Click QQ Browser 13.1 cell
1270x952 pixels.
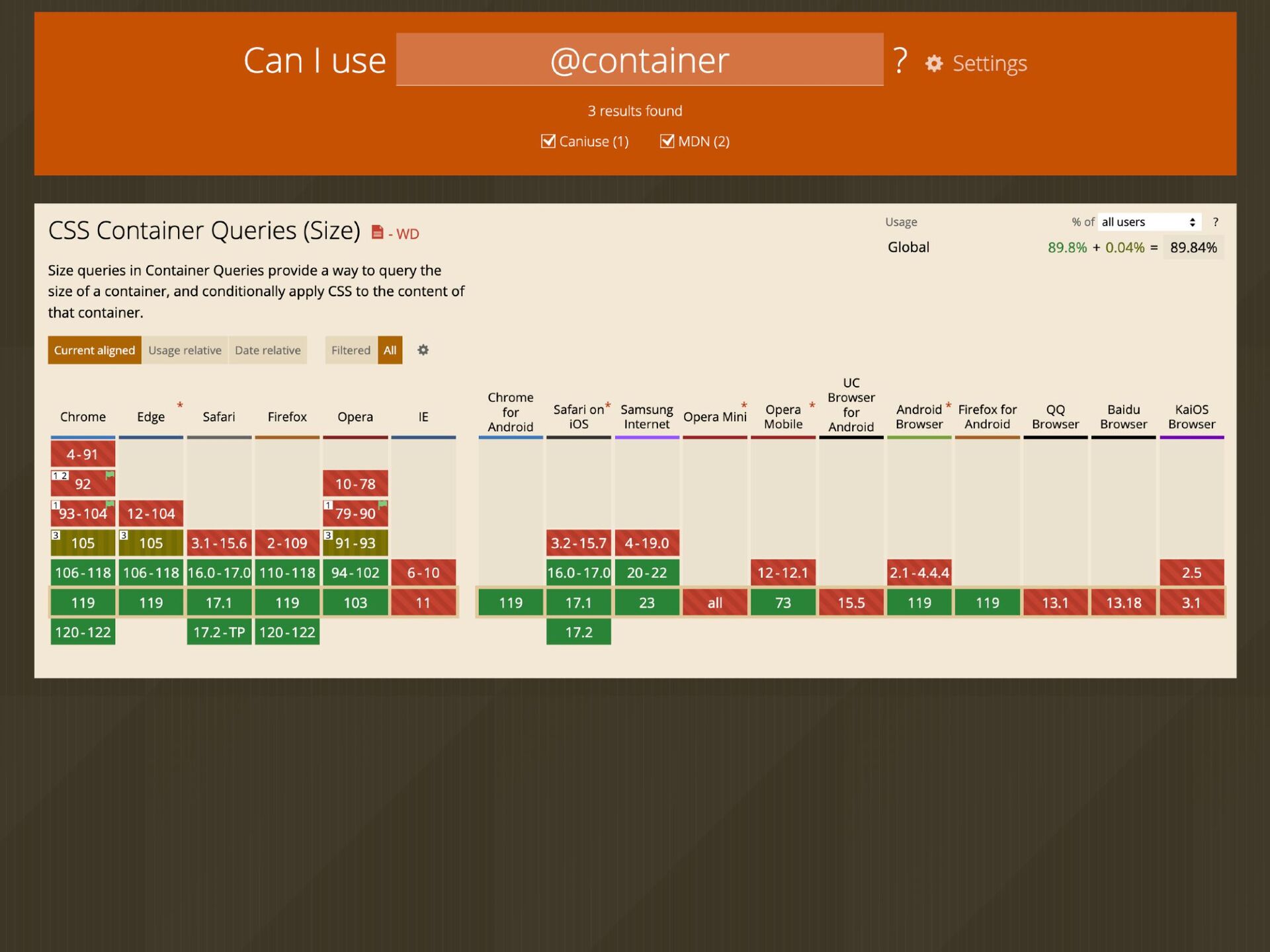1056,602
